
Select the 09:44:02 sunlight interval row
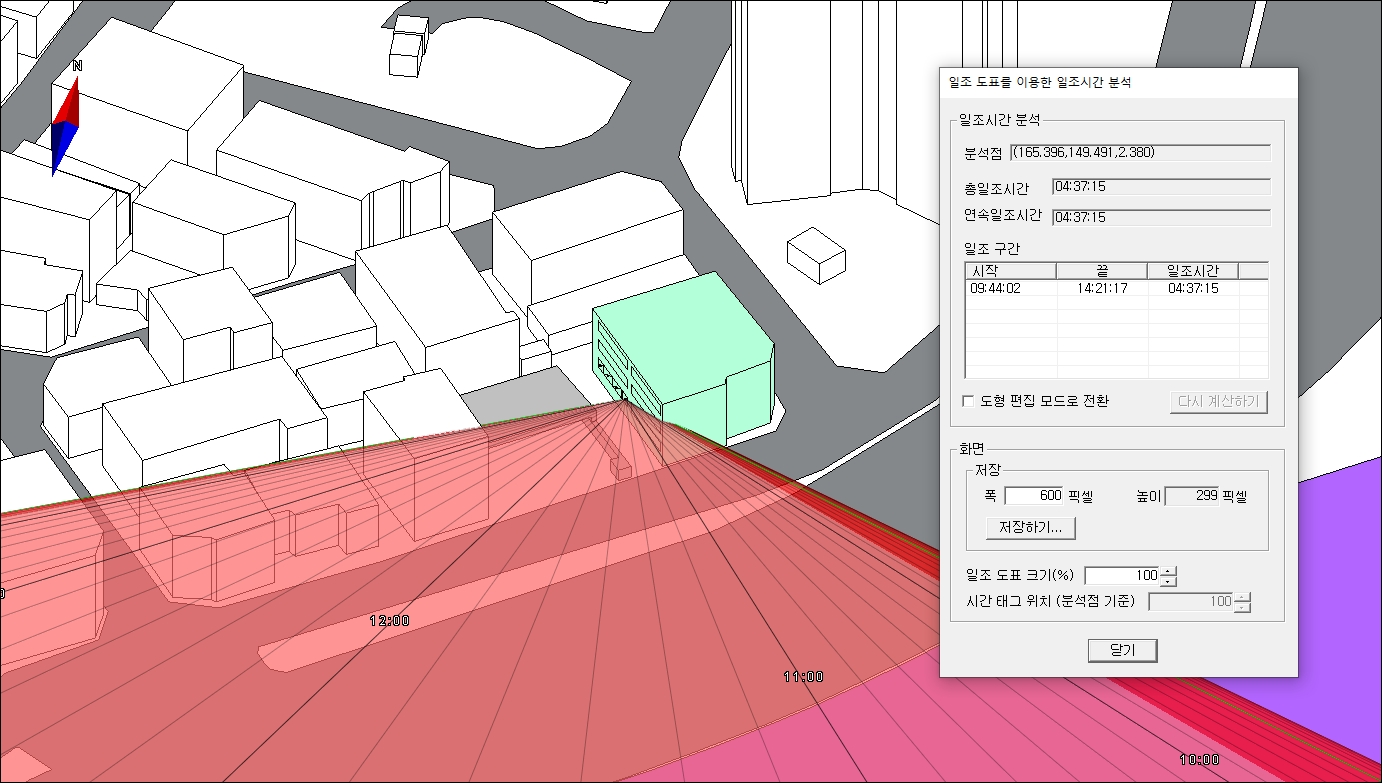pyautogui.click(x=1010, y=288)
